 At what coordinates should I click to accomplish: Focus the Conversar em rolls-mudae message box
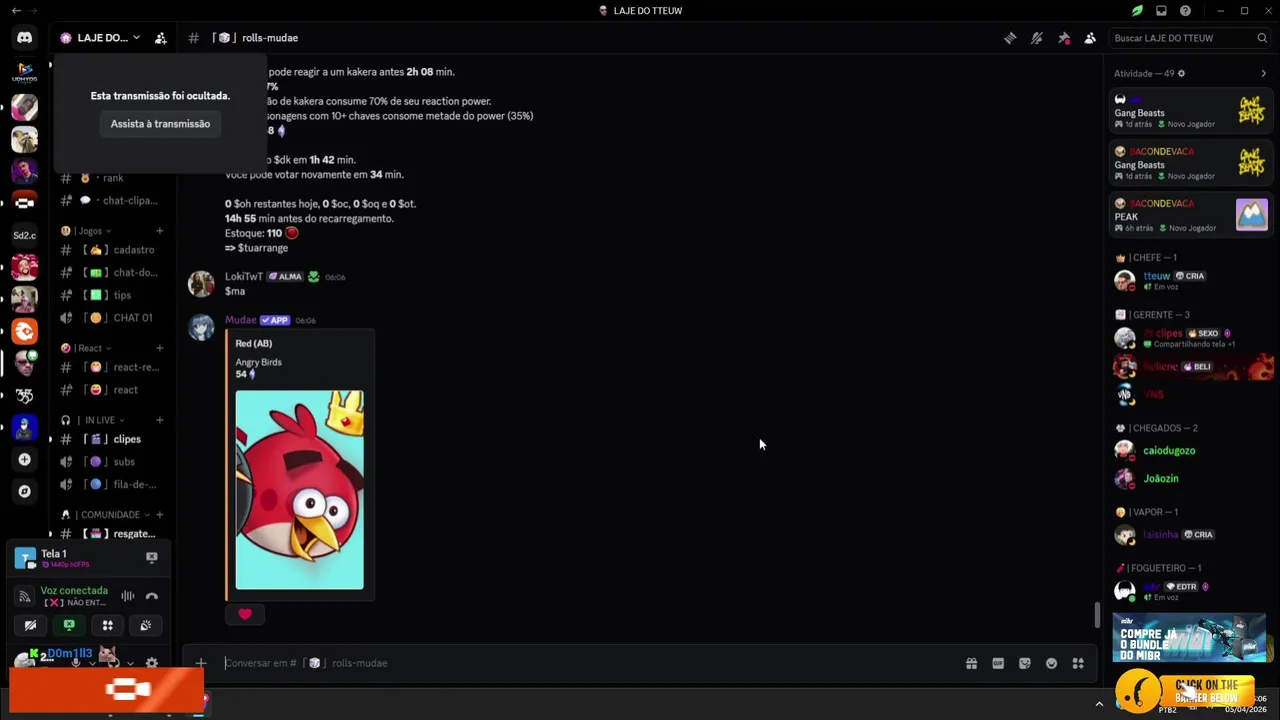[x=590, y=663]
